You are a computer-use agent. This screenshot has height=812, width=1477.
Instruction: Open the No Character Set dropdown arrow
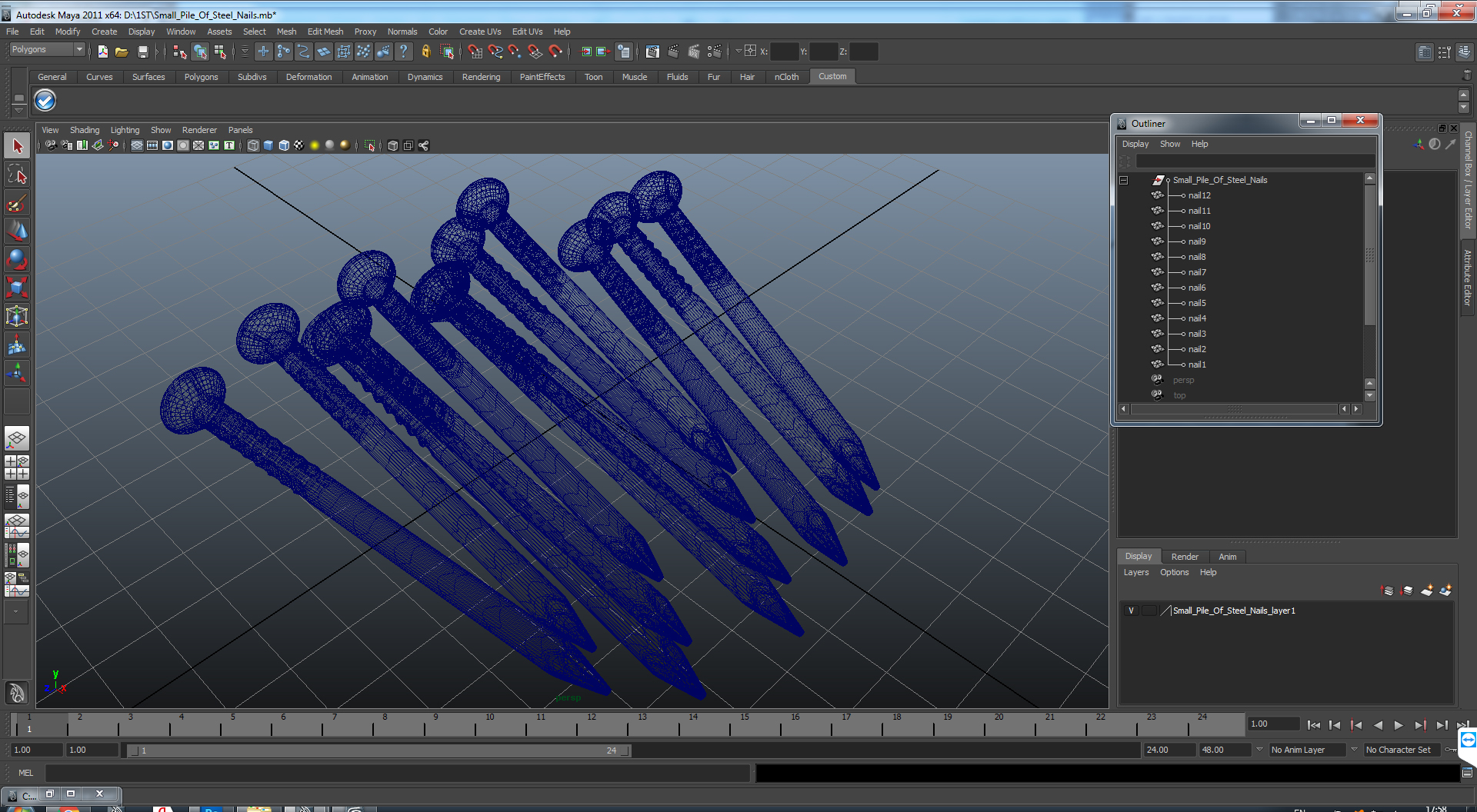[x=1355, y=750]
